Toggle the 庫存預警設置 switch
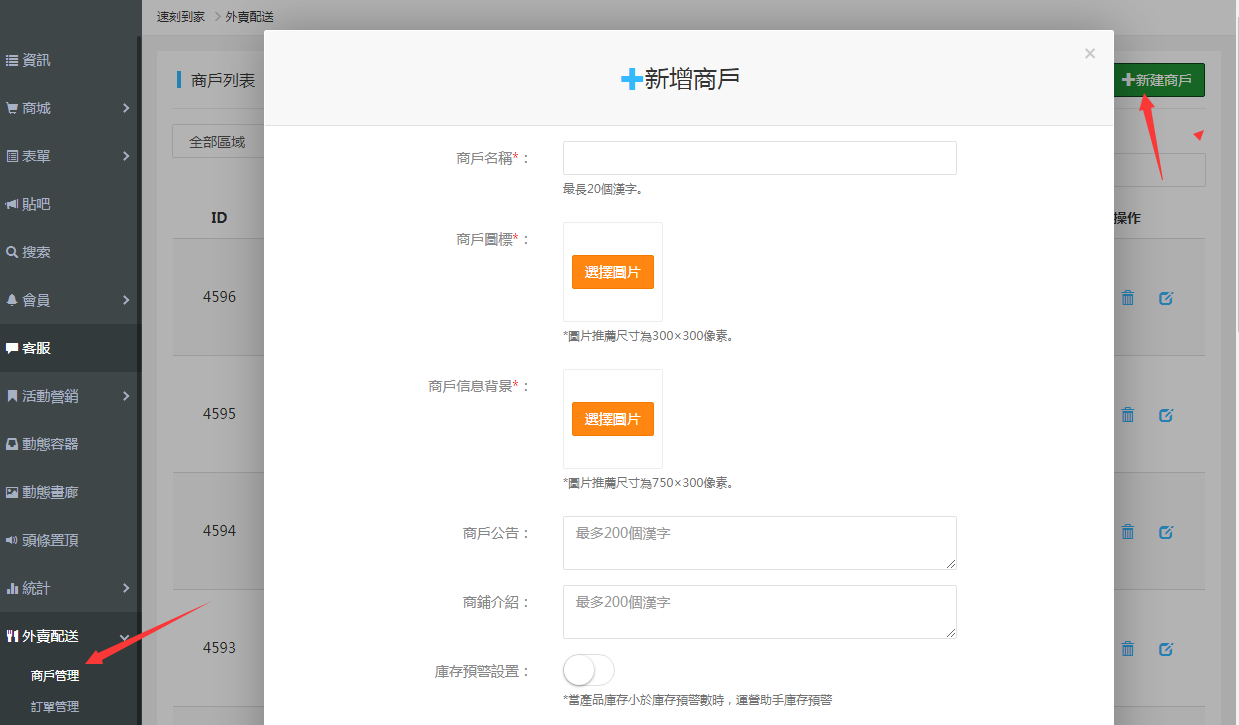This screenshot has height=725, width=1239. pyautogui.click(x=589, y=670)
